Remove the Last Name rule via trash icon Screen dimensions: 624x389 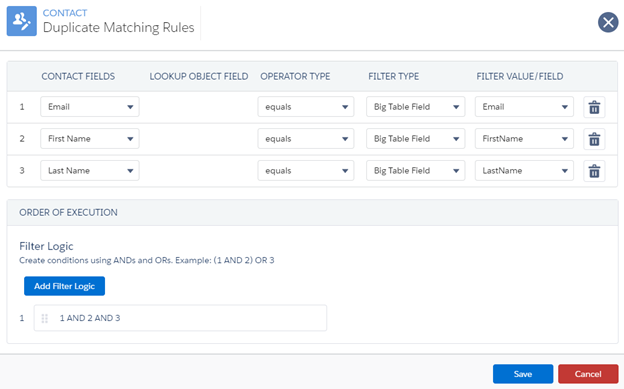(x=594, y=171)
